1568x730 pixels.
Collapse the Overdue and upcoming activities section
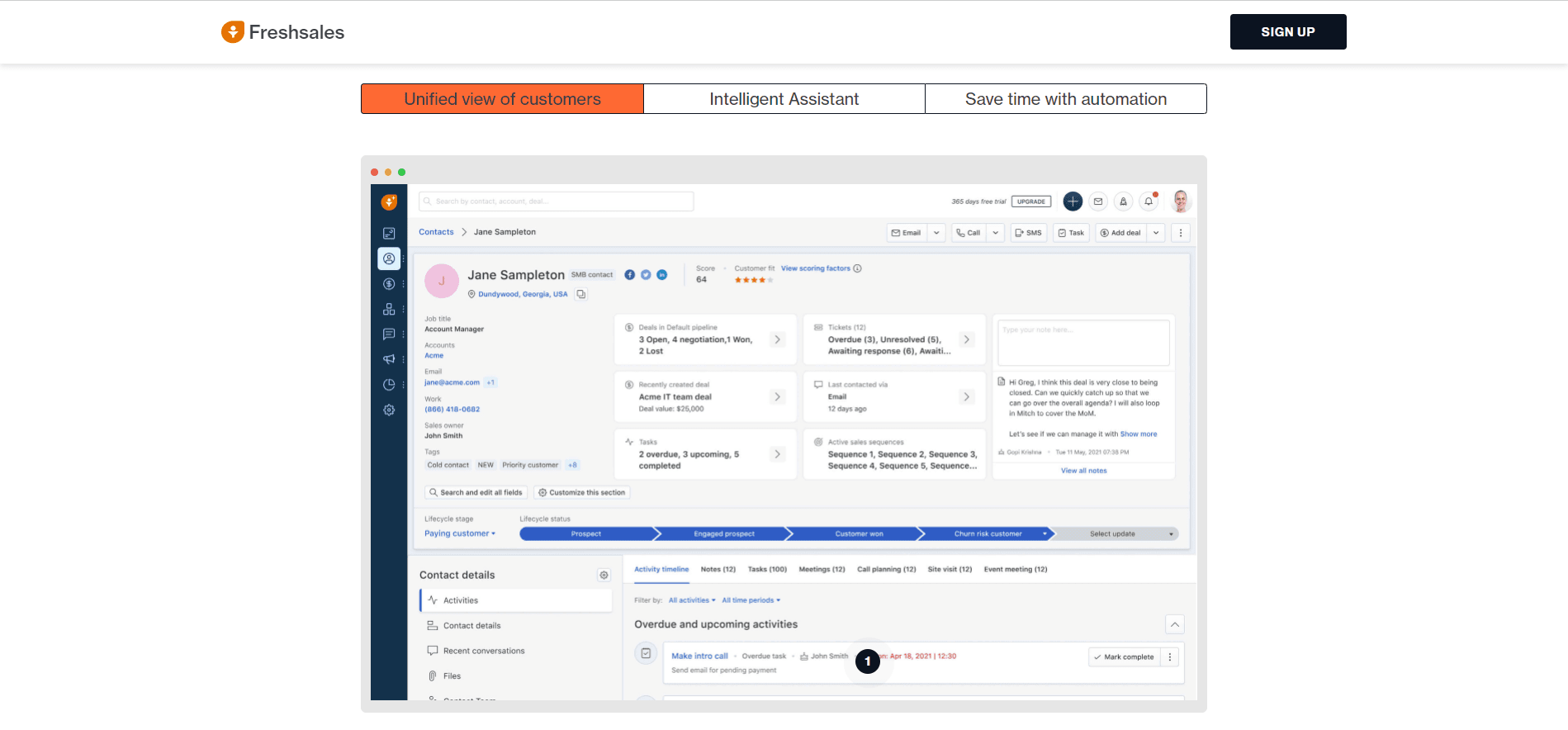1175,624
